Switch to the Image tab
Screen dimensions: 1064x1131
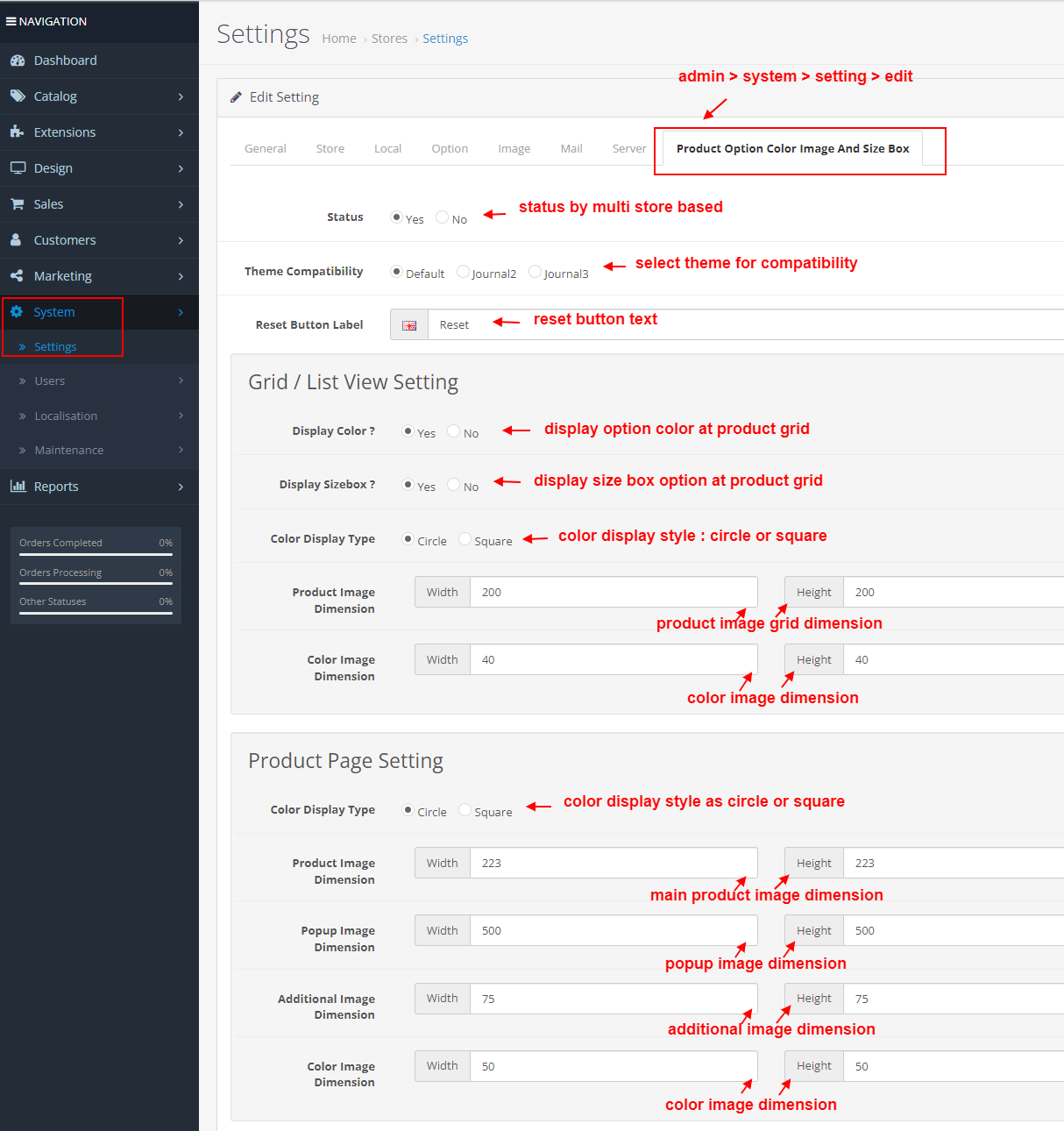pyautogui.click(x=514, y=148)
